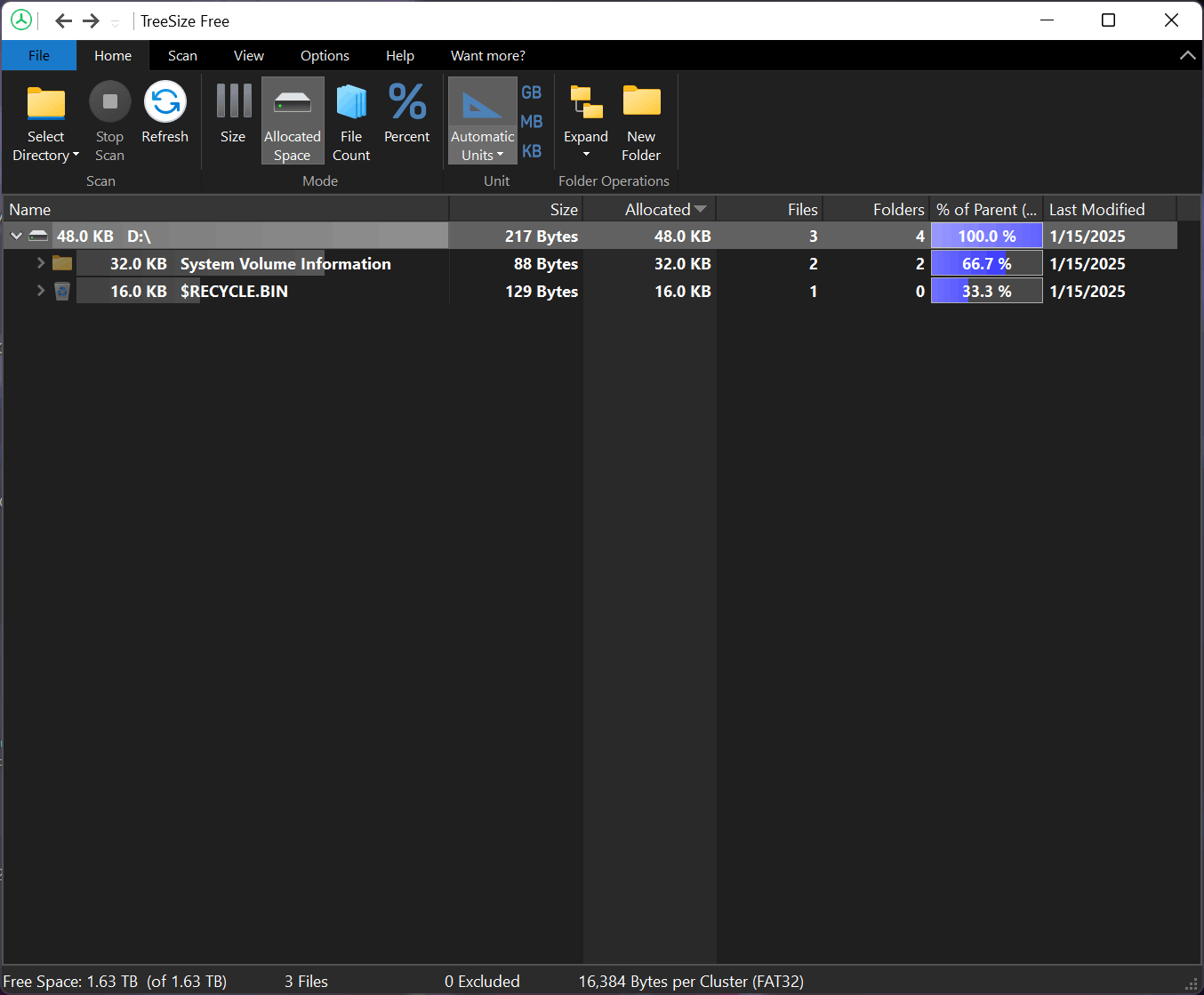The height and width of the screenshot is (995, 1204).
Task: Click the 33.3 % parent percentage bar
Action: tap(986, 291)
